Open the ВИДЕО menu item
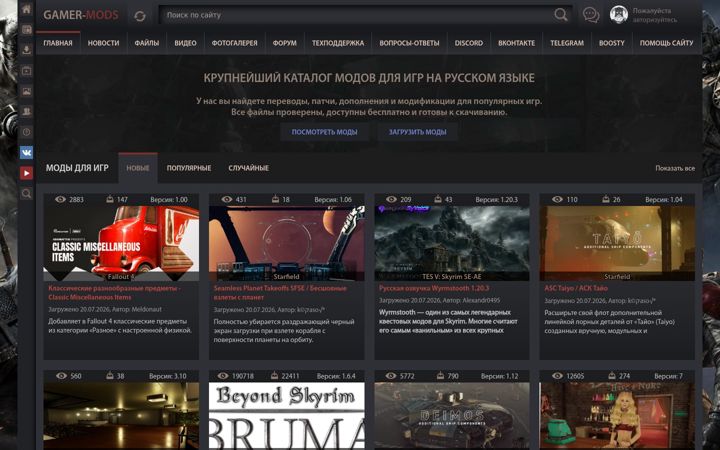The image size is (720, 450). point(186,43)
